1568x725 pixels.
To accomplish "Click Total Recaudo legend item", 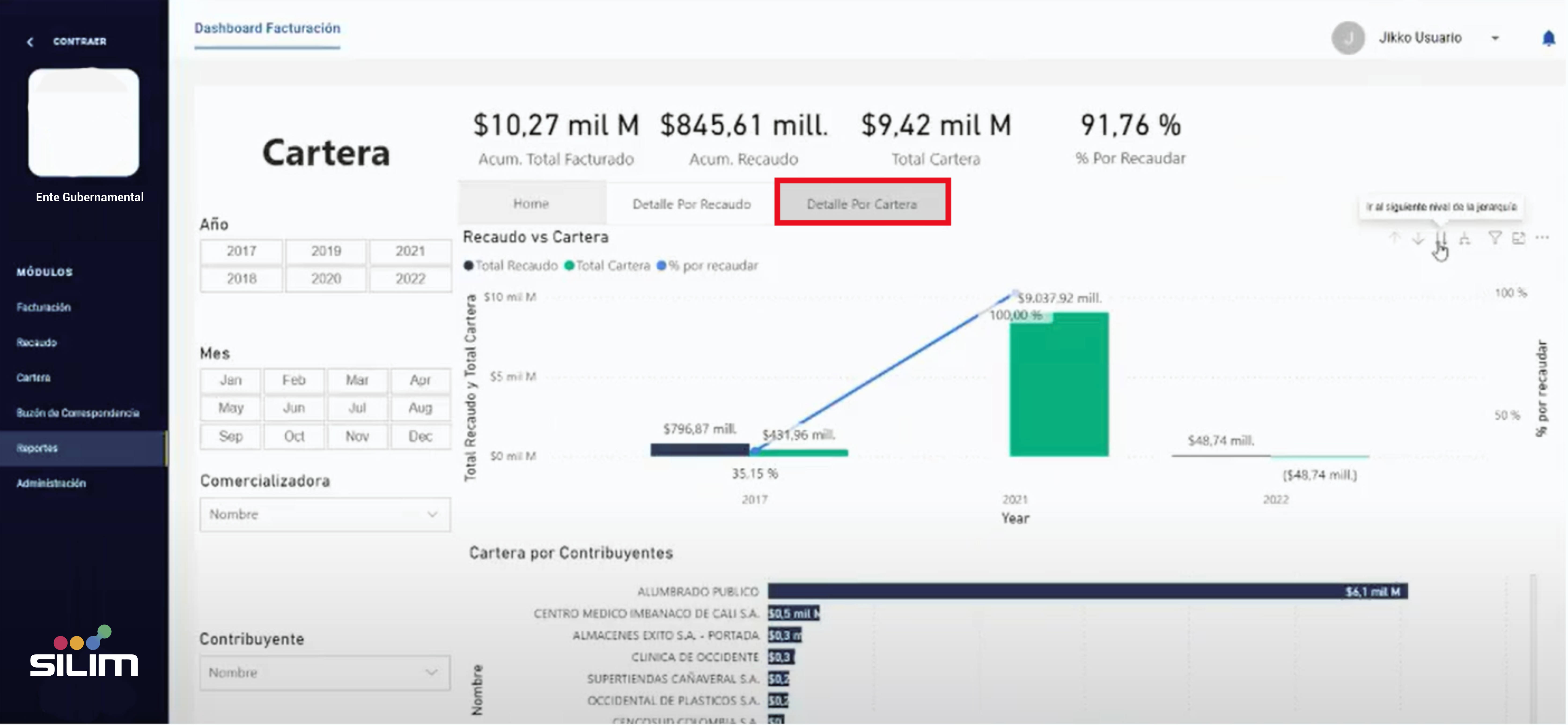I will click(x=511, y=266).
